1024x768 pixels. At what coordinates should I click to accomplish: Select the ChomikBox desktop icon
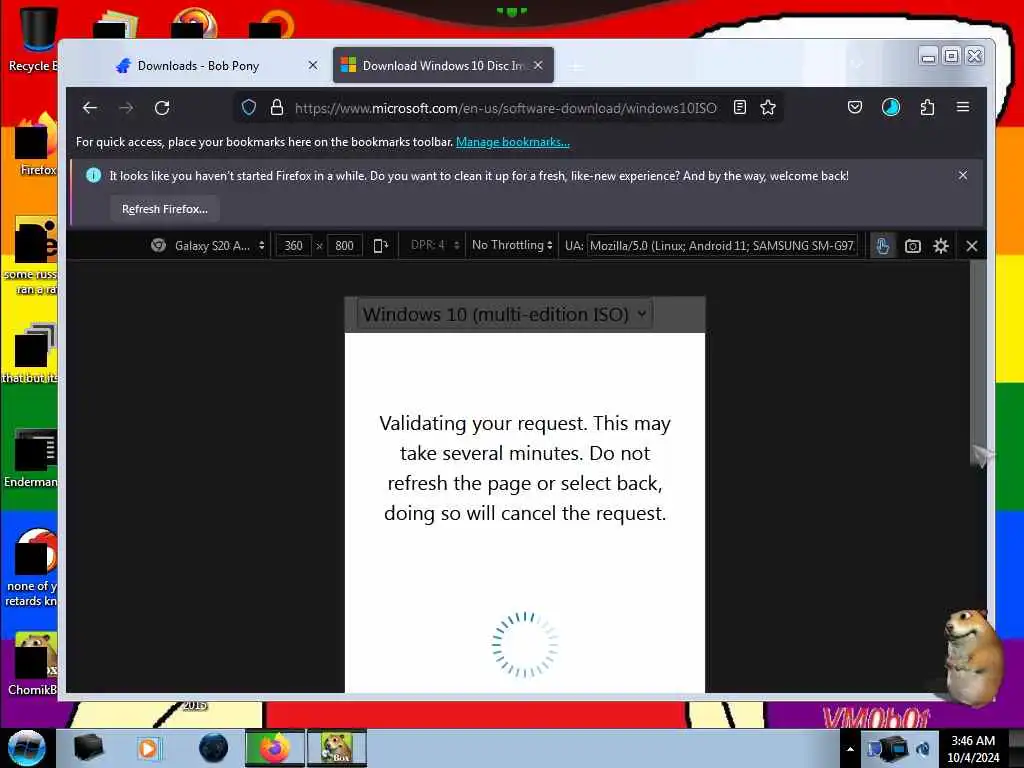(x=33, y=665)
